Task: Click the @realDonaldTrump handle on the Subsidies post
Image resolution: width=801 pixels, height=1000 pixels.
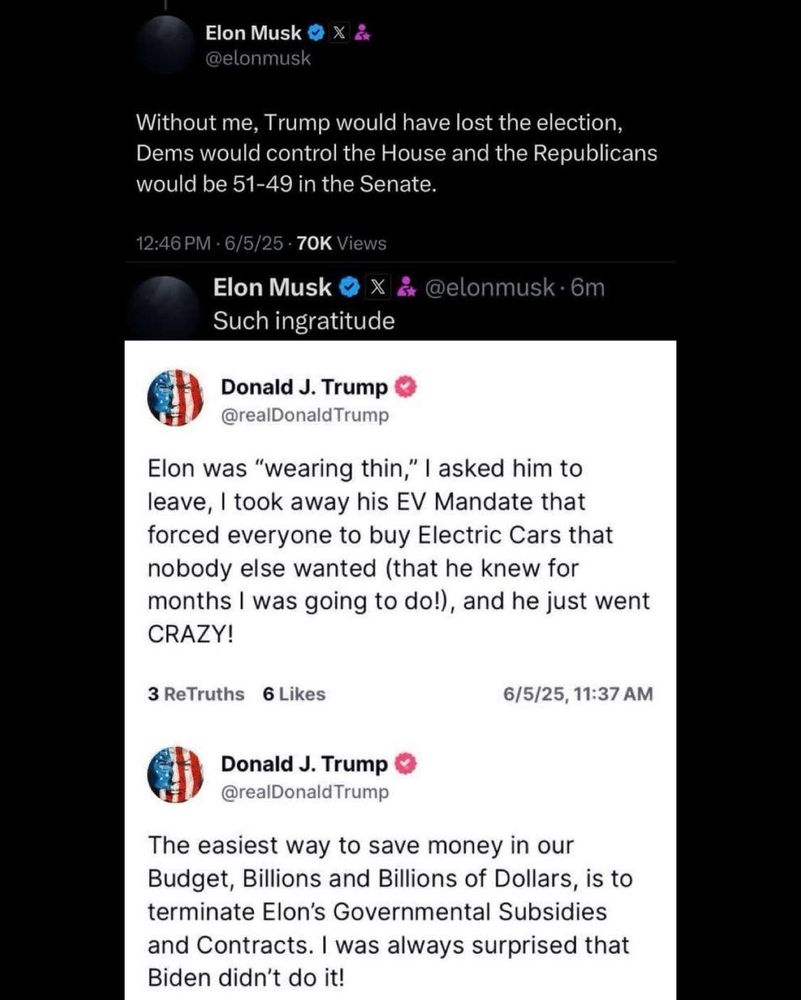Action: coord(304,791)
